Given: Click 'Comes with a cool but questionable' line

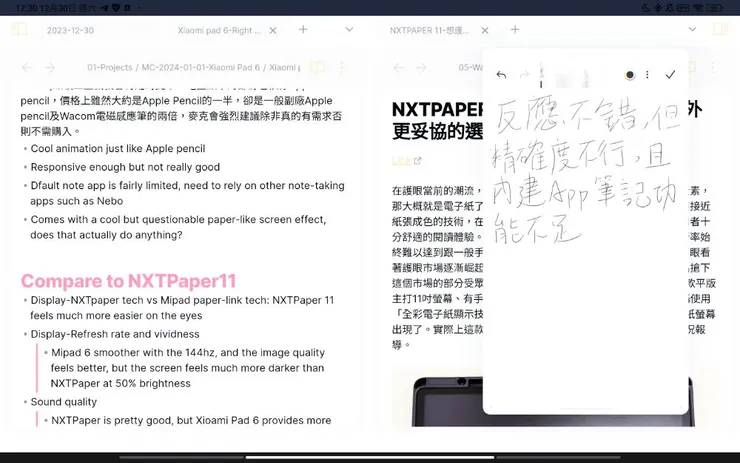Looking at the screenshot, I should (178, 219).
